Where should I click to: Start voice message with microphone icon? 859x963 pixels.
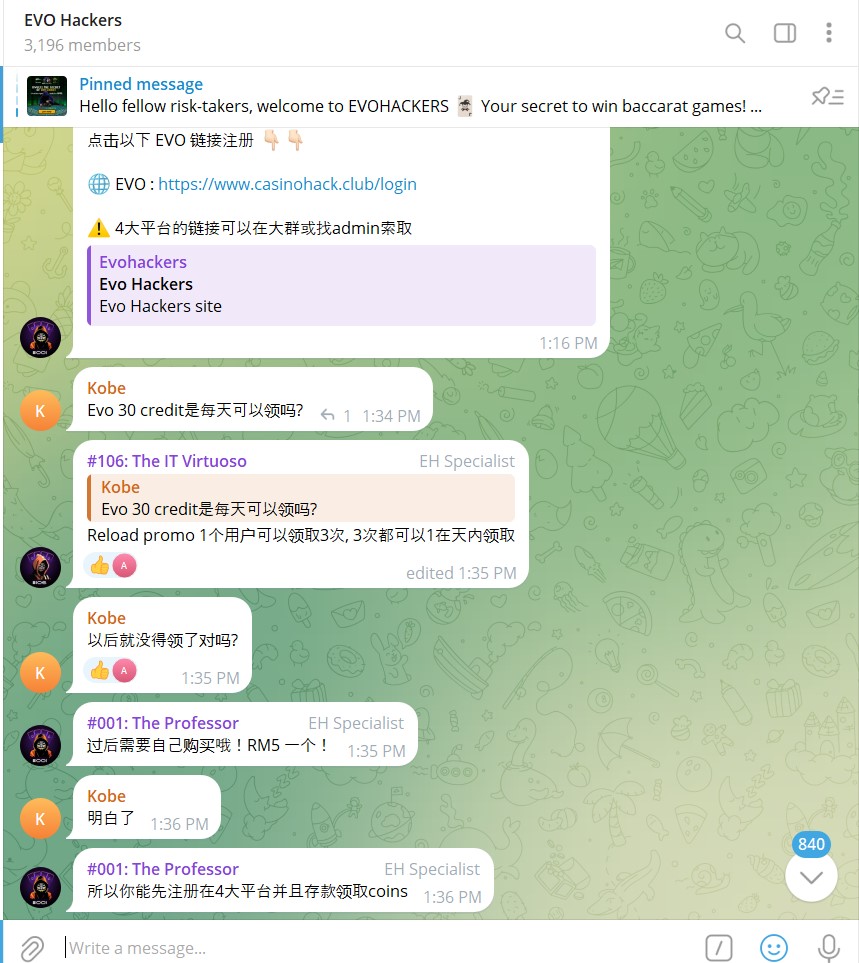coord(828,948)
